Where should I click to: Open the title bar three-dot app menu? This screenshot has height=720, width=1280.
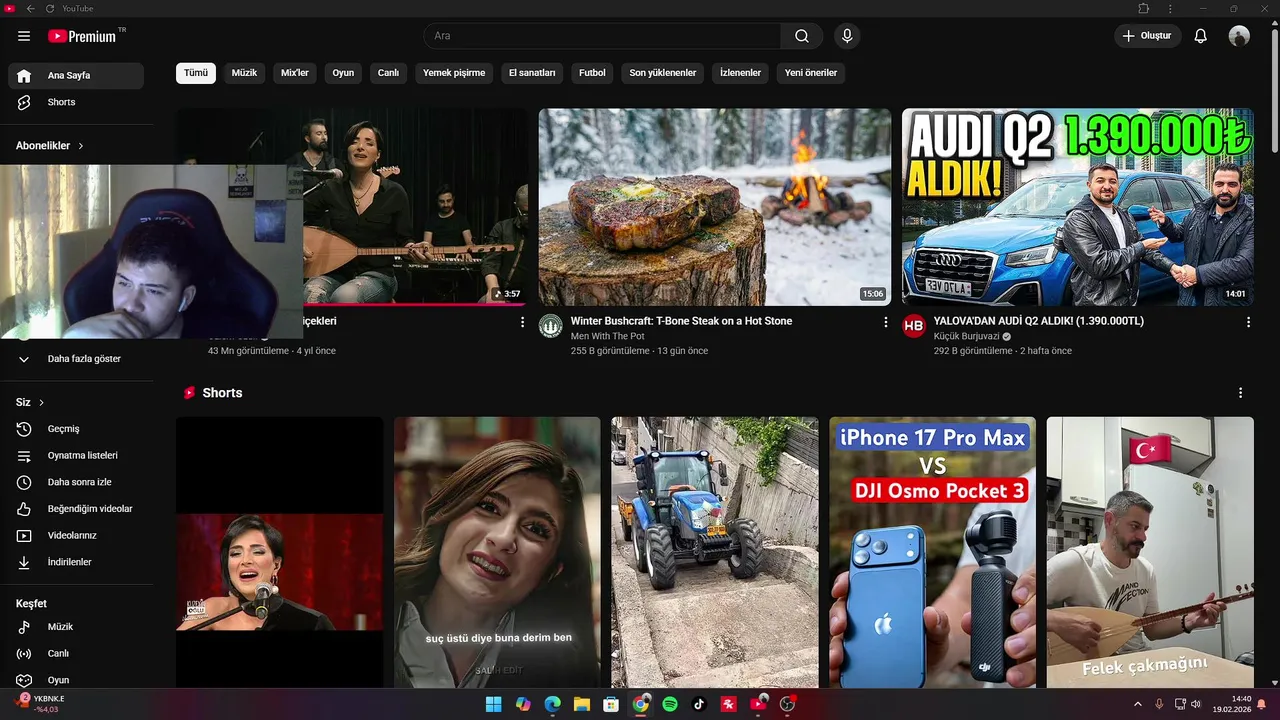1170,8
